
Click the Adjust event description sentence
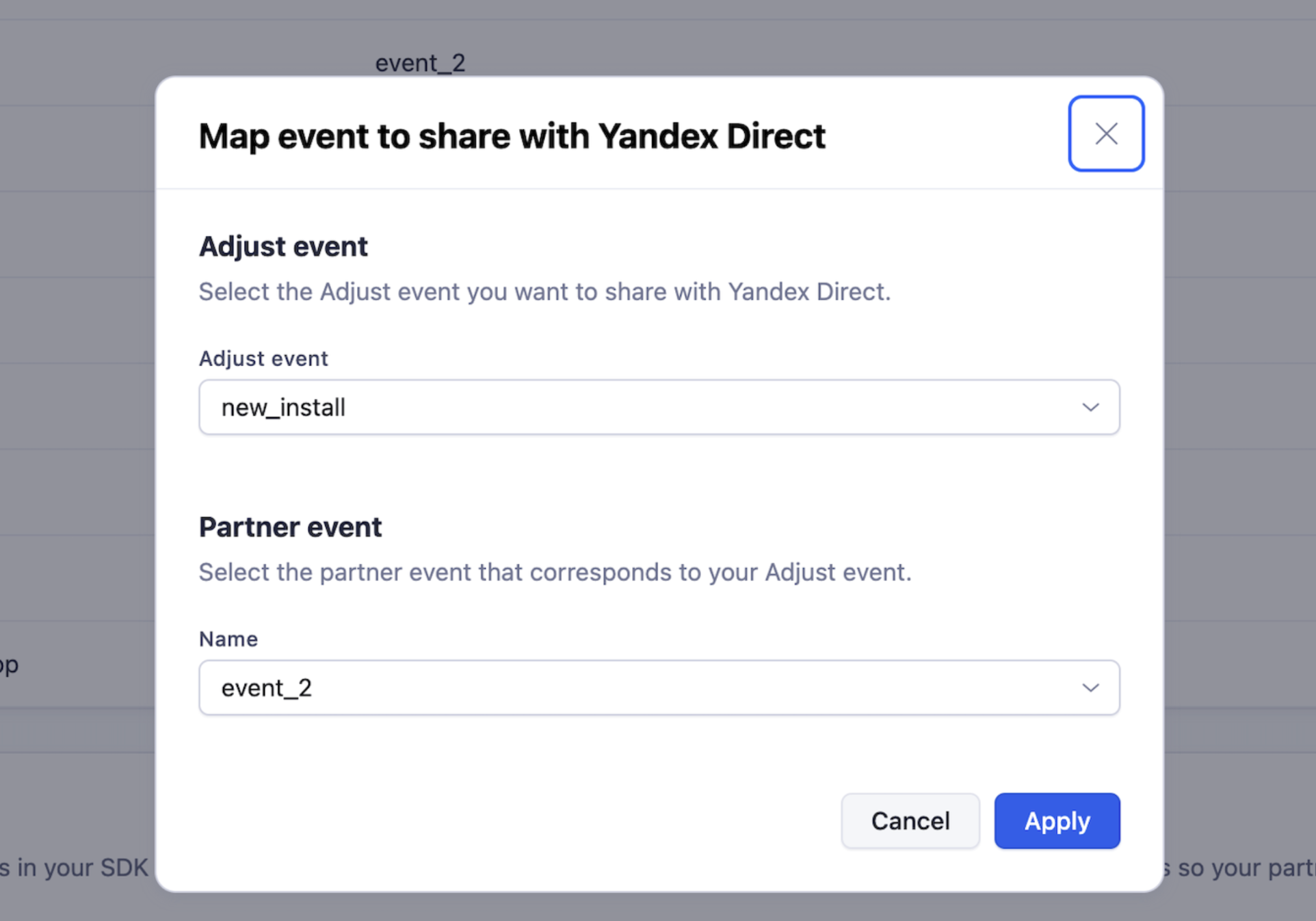click(544, 292)
